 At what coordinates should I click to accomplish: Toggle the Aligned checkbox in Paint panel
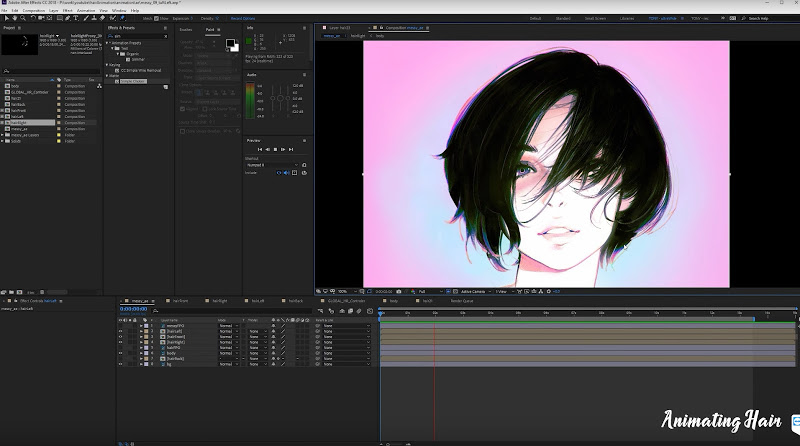click(x=183, y=109)
